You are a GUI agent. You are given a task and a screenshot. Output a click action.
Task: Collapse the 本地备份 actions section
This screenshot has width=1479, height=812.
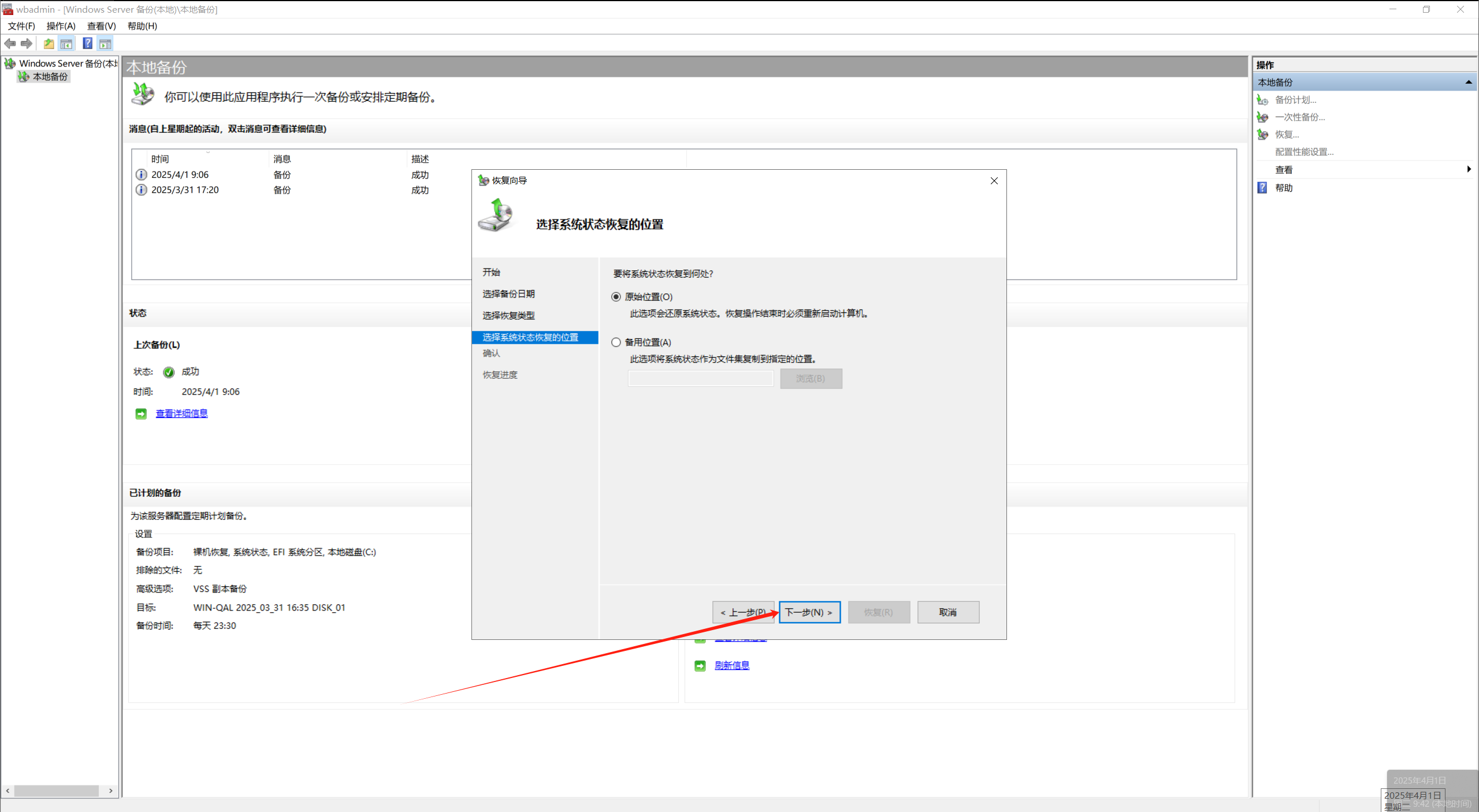pyautogui.click(x=1468, y=83)
